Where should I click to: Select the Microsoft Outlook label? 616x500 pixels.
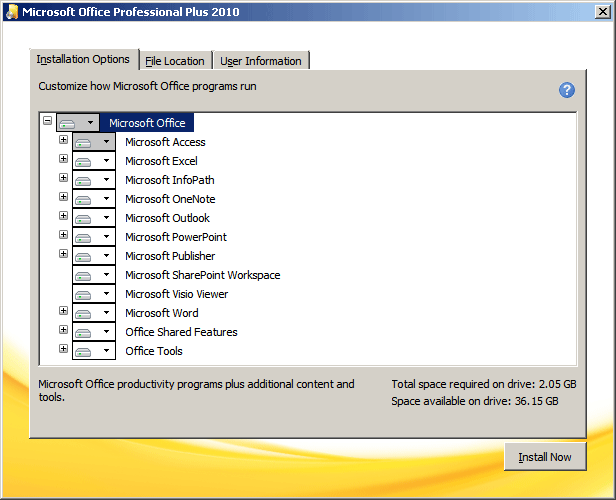[167, 218]
